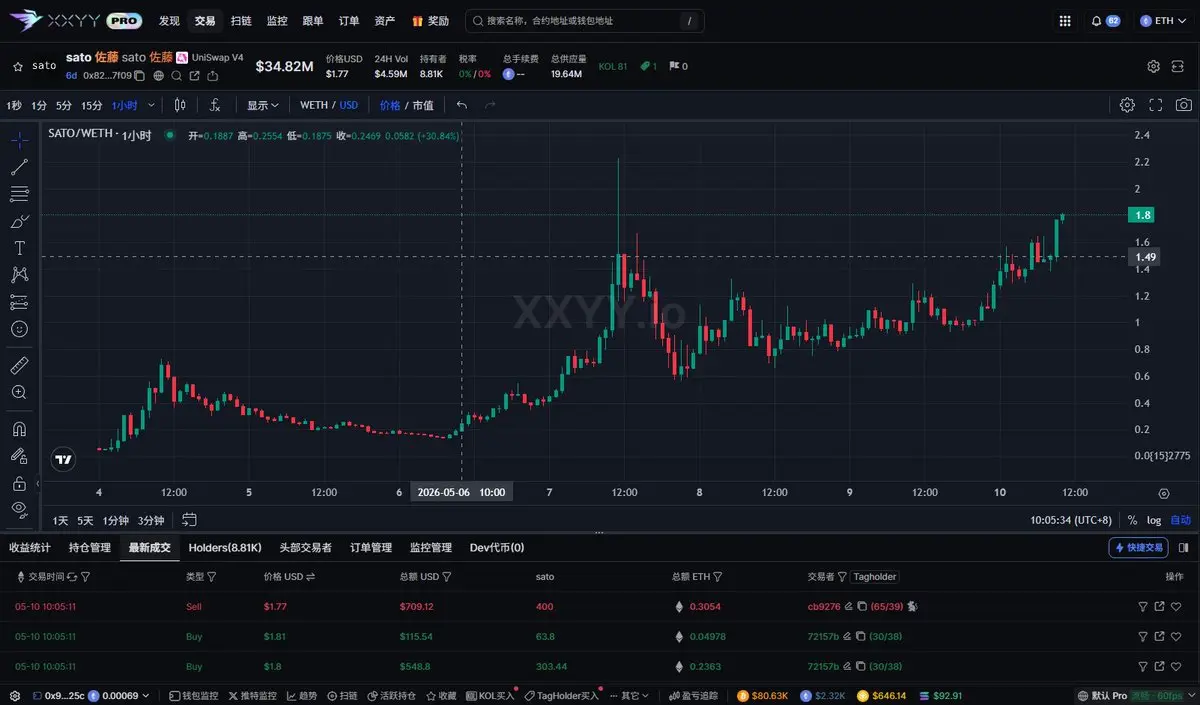Open notifications bell with 62 badge

point(1105,21)
